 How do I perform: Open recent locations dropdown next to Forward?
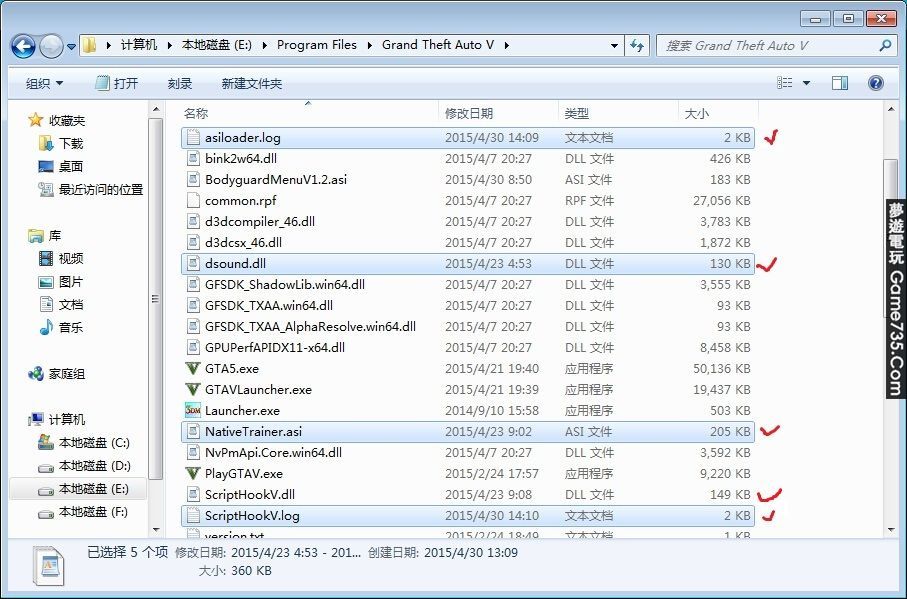pos(71,46)
